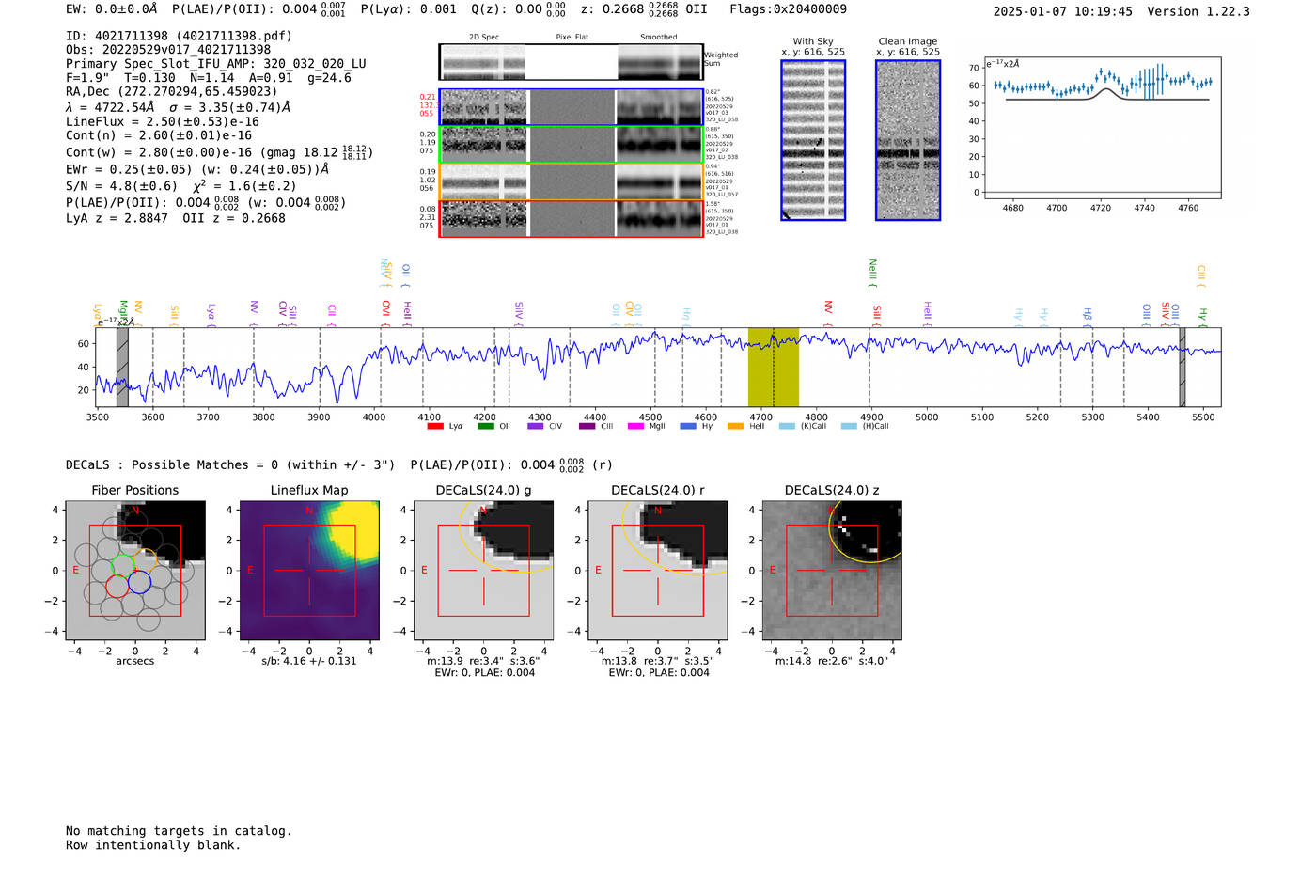Click the red-bordered 2D spectrum row
This screenshot has height=896, width=1316.
pos(571,218)
